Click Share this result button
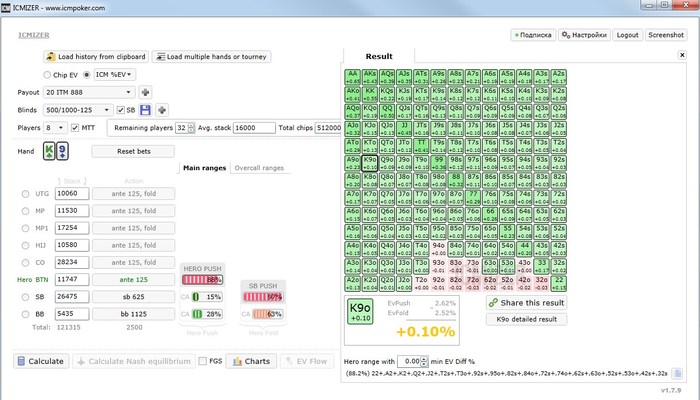 [527, 303]
